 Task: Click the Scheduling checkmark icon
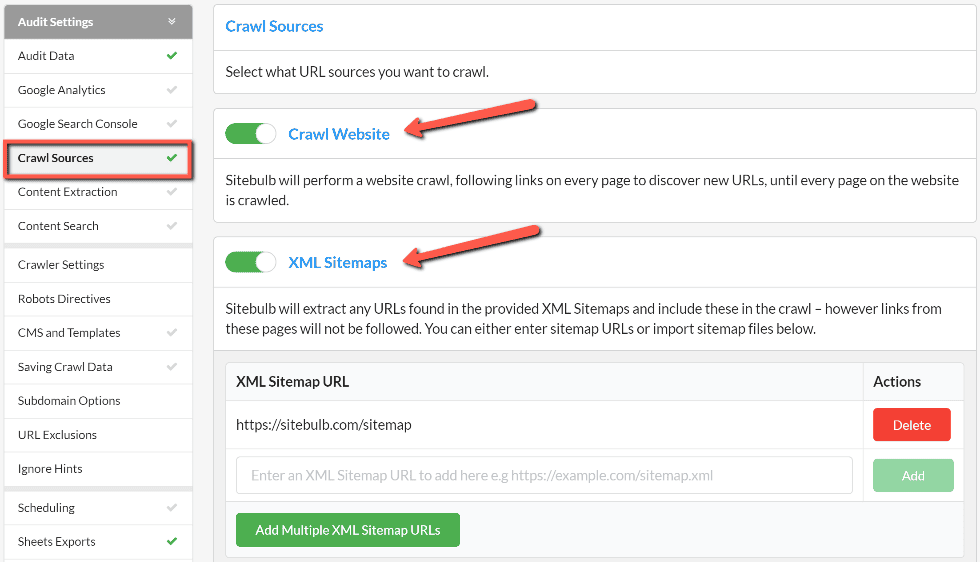[172, 508]
